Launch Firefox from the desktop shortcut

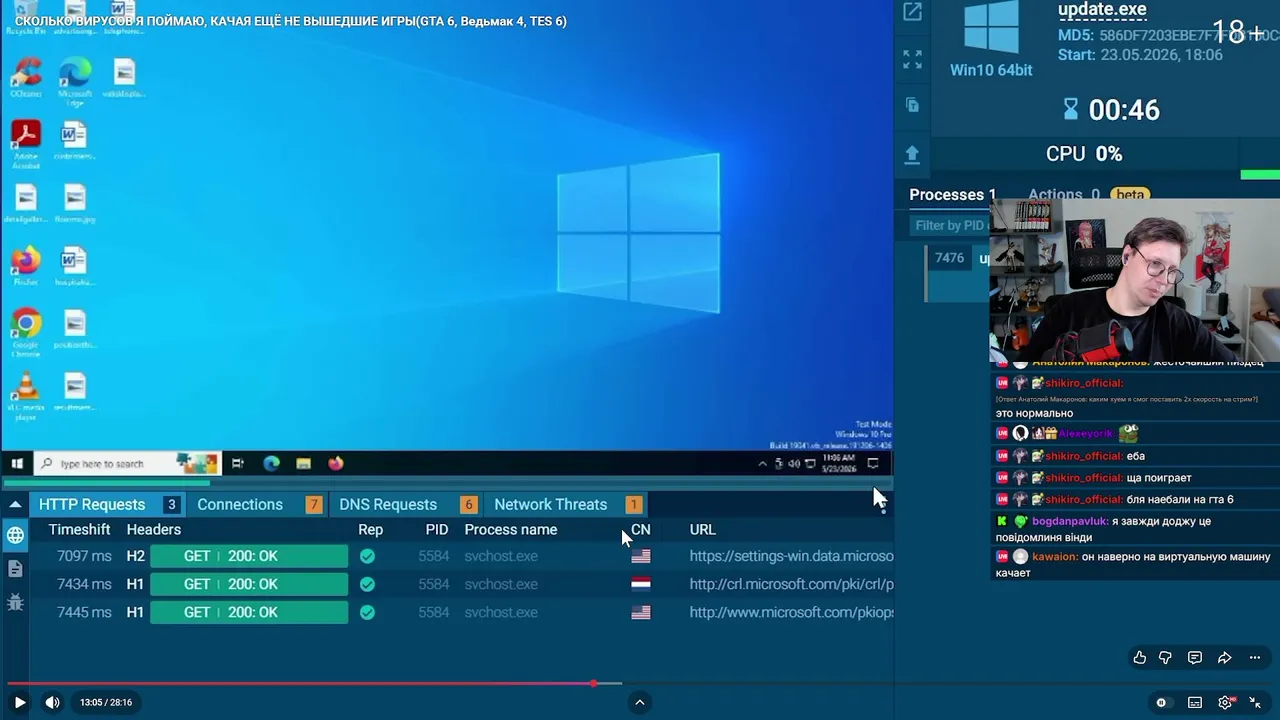pyautogui.click(x=26, y=267)
